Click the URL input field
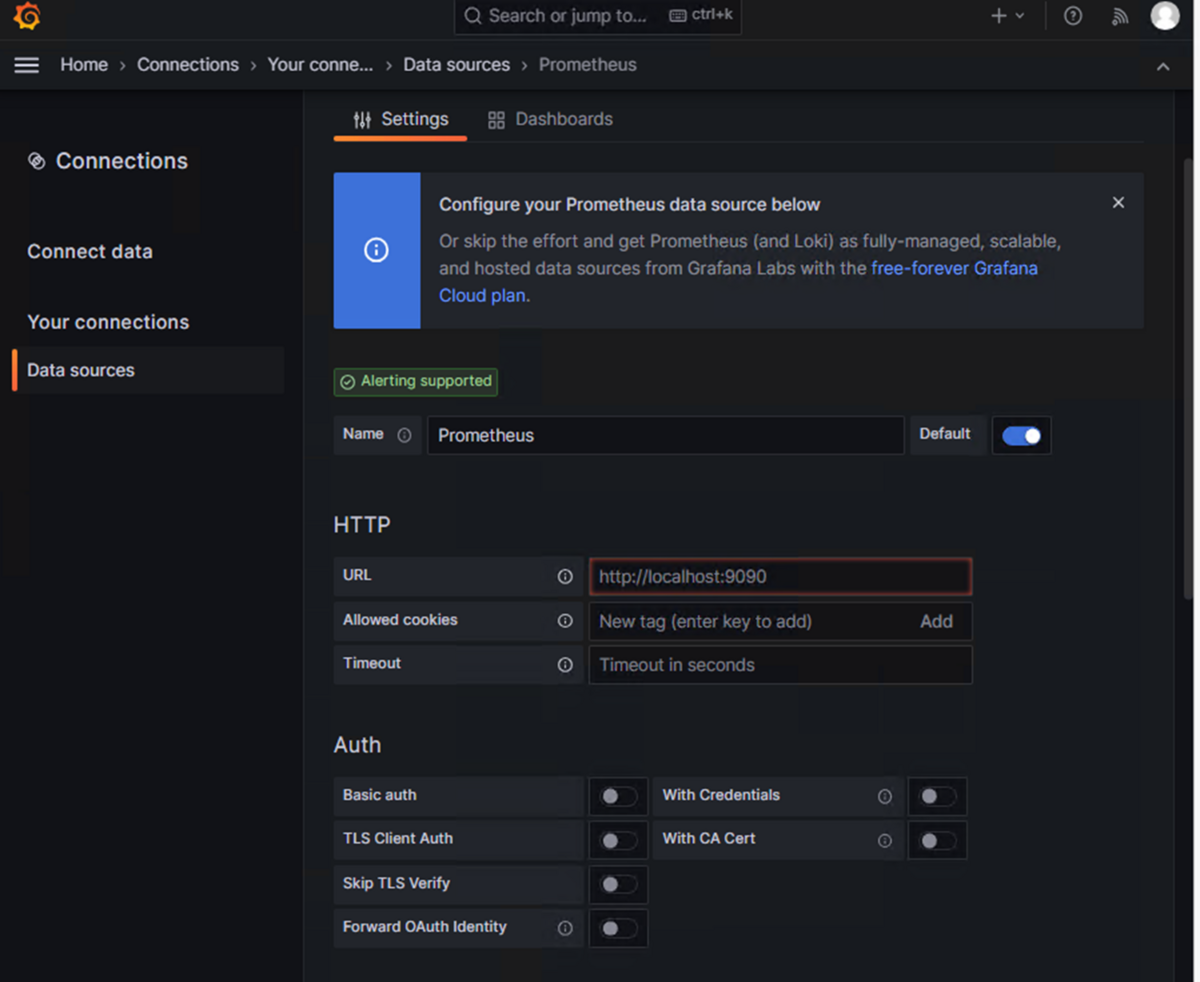This screenshot has width=1200, height=982. click(780, 577)
